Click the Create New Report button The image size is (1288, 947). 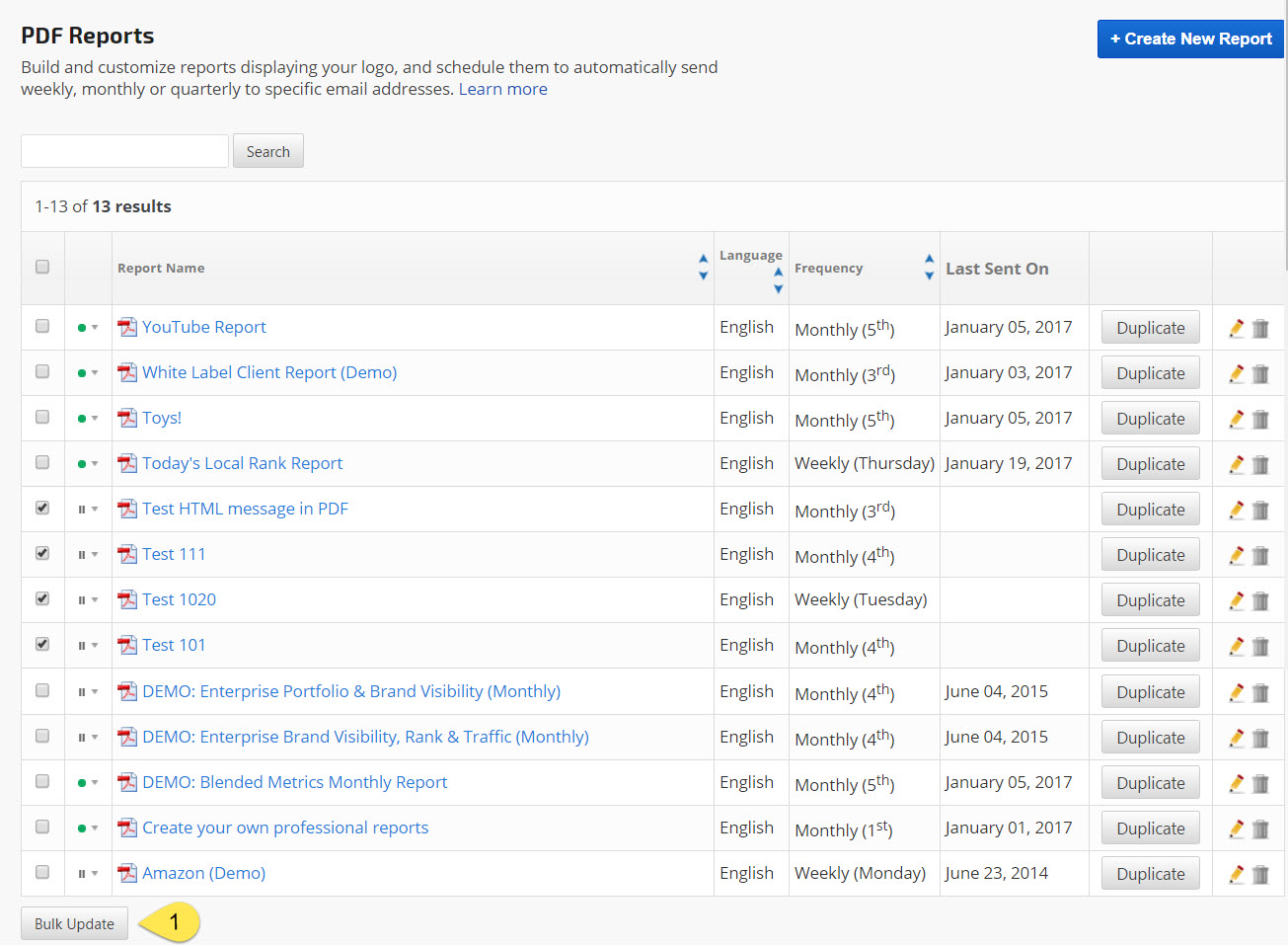[1189, 39]
